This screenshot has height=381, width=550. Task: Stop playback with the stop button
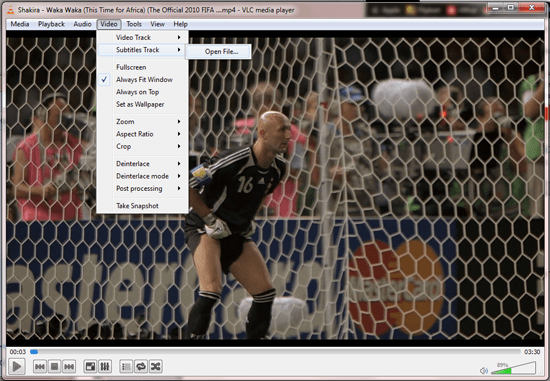coord(54,367)
